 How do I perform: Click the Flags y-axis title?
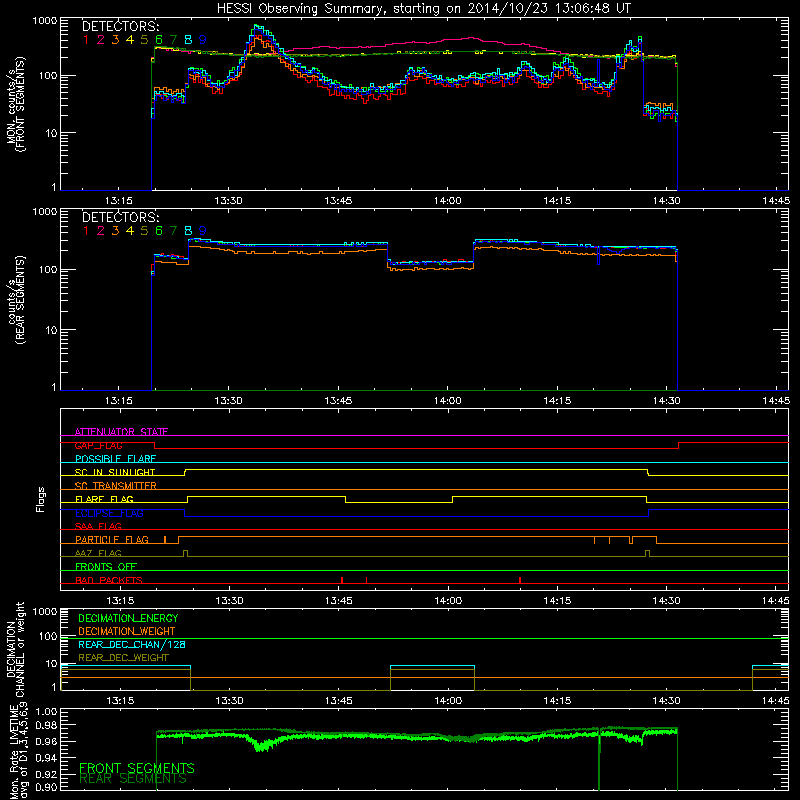pos(41,499)
